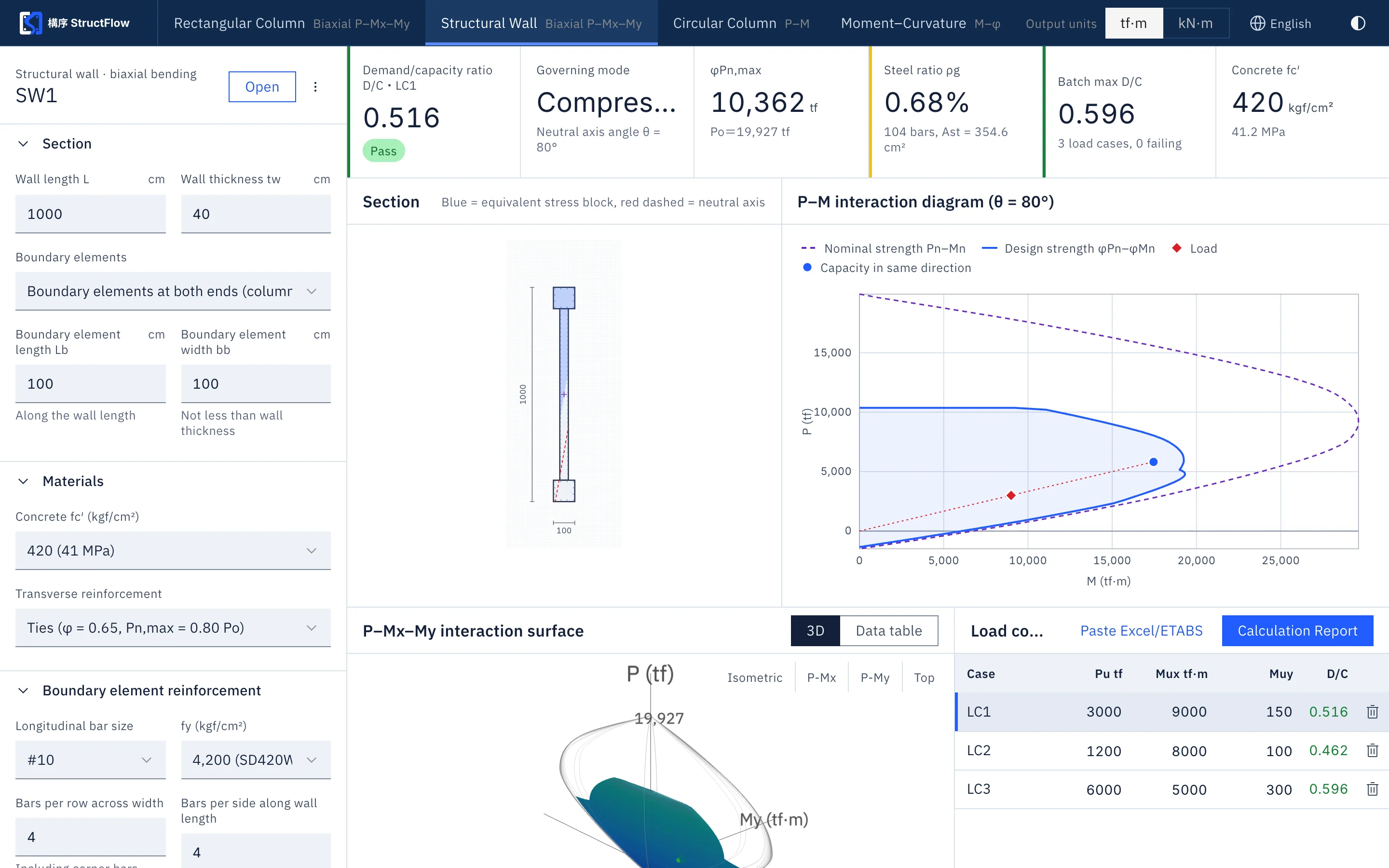The height and width of the screenshot is (868, 1389).
Task: Collapse Boundary element reinforcement section
Action: click(24, 690)
